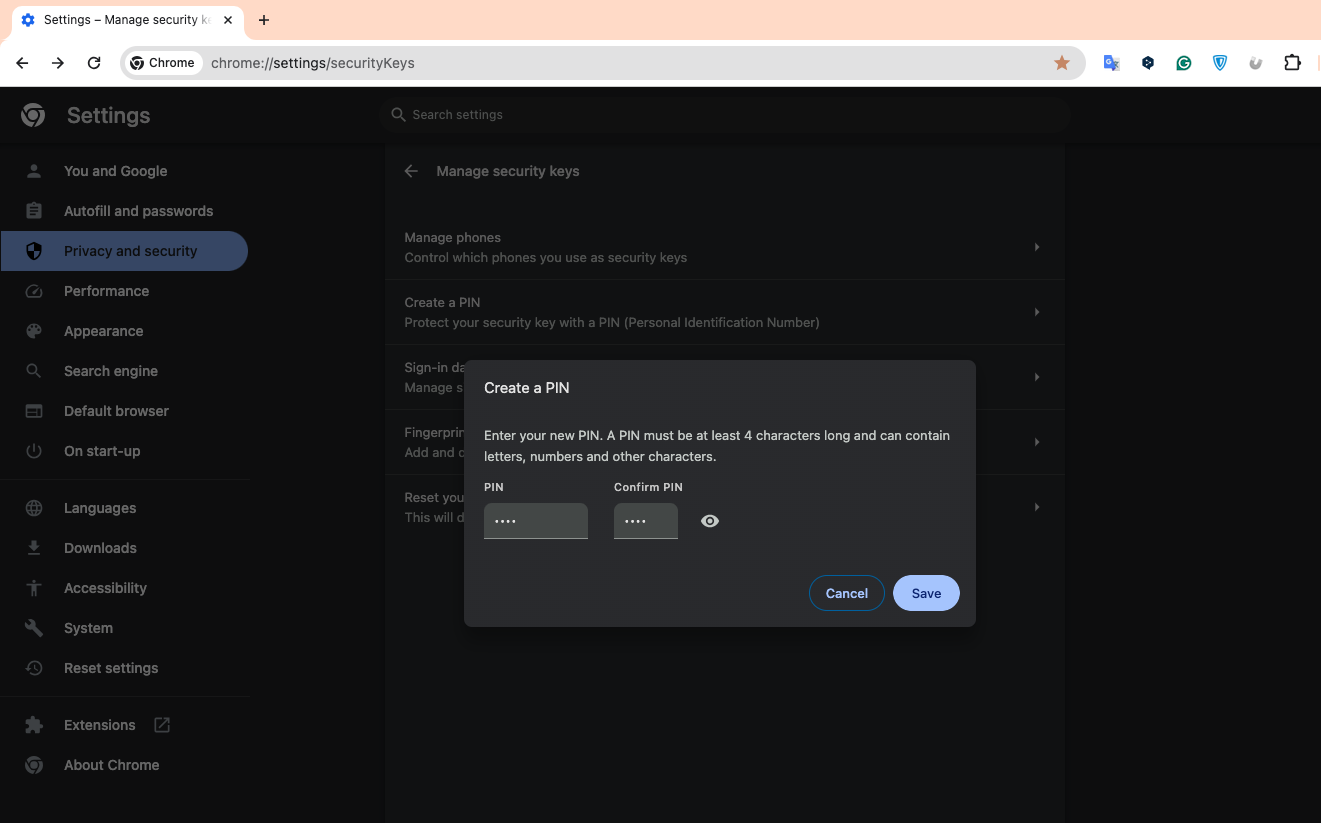This screenshot has height=823, width=1321.
Task: Reload the page with the refresh icon
Action: click(x=94, y=63)
